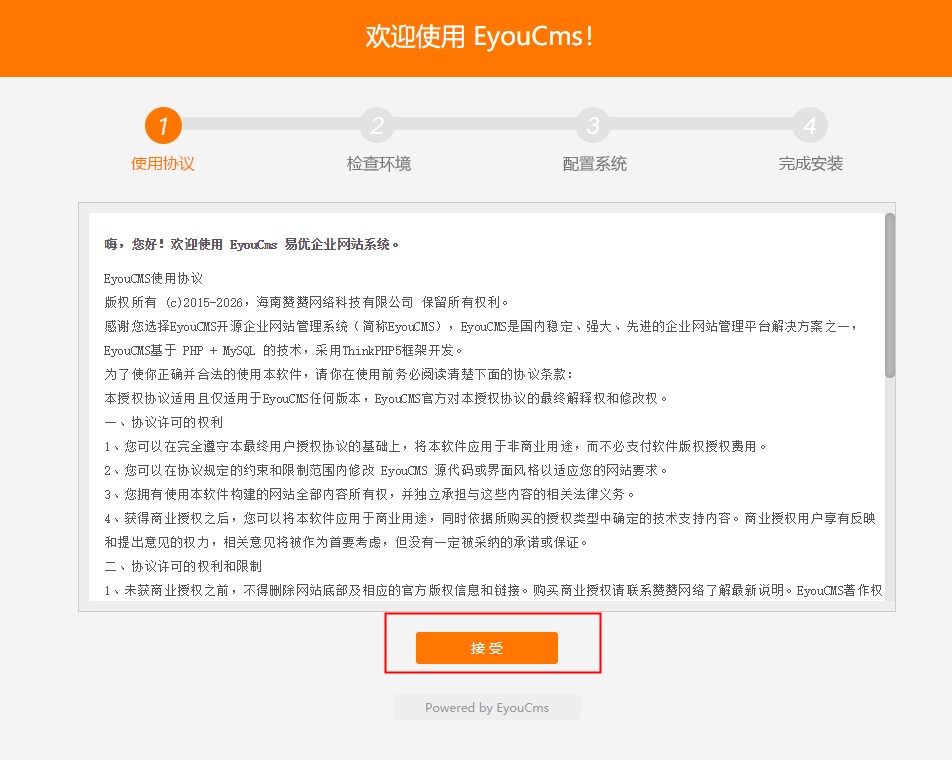Image resolution: width=952 pixels, height=760 pixels.
Task: Click the 配置系统 step label
Action: coord(594,163)
